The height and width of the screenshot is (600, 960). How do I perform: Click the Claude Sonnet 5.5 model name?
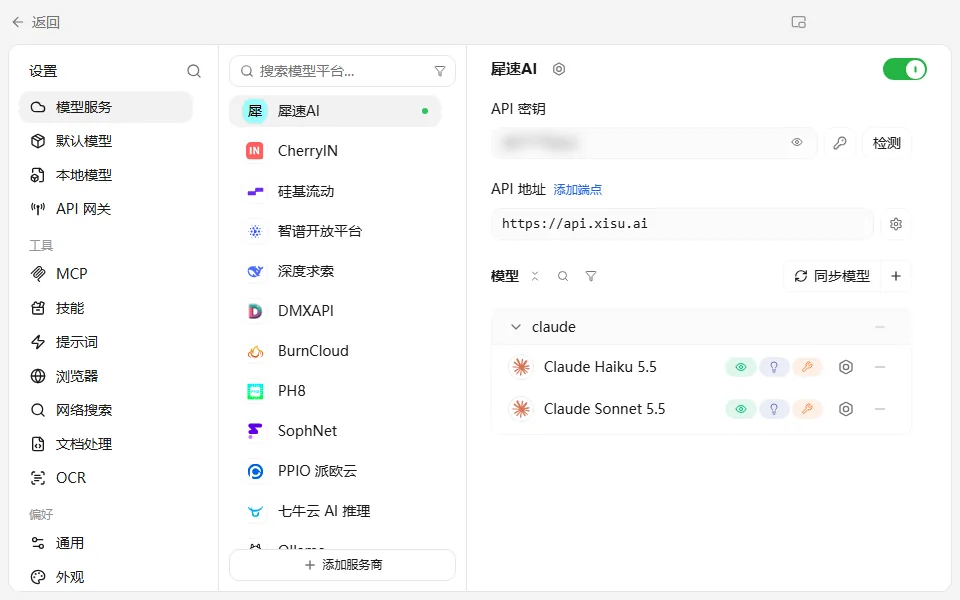604,409
